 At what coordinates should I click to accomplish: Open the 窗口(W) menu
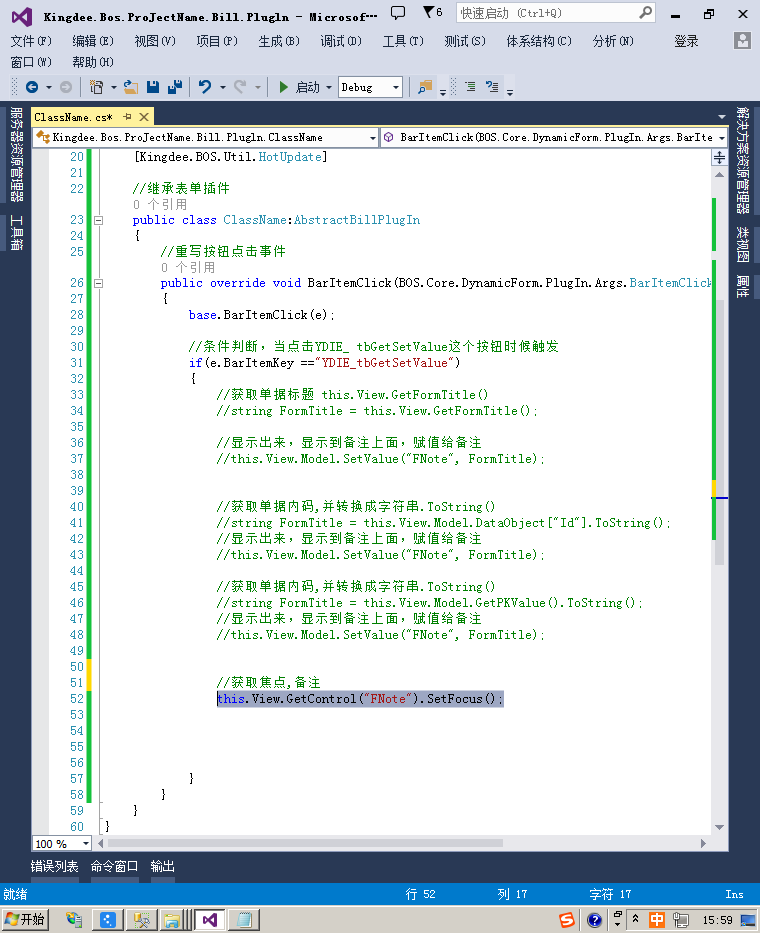pos(31,62)
